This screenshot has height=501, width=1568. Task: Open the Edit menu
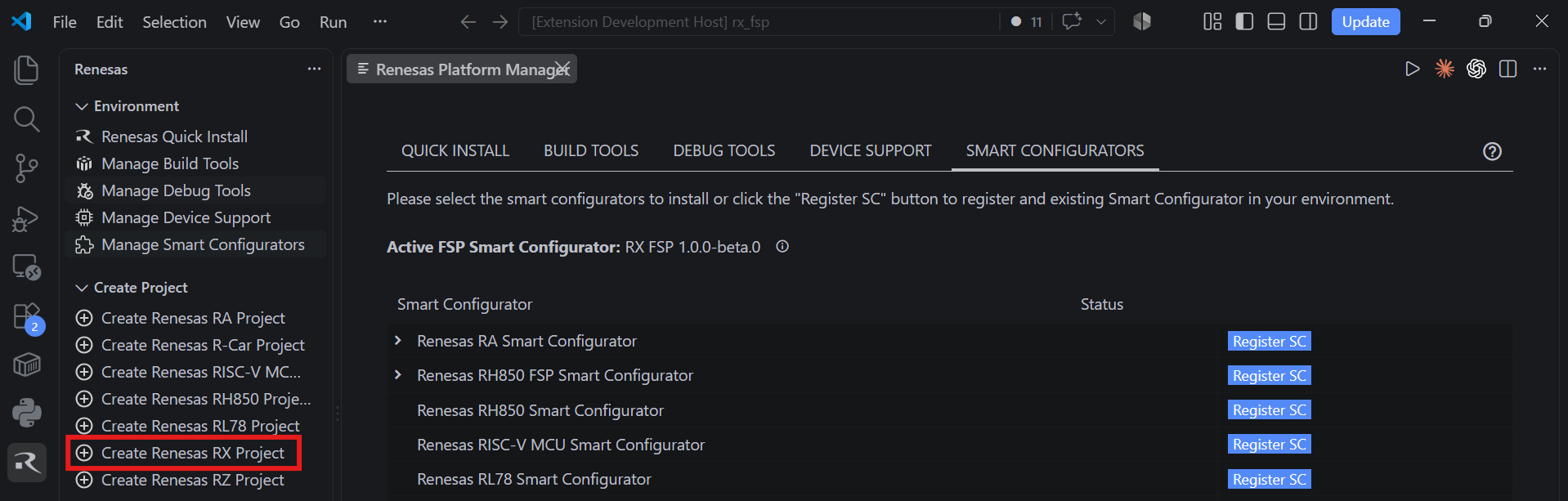pos(110,22)
